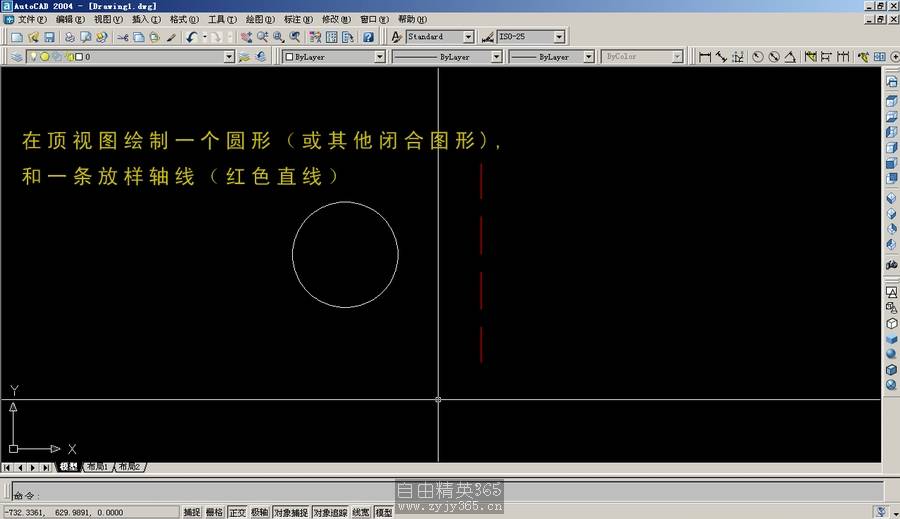Viewport: 900px width, 519px height.
Task: Open the ISO-25 dimension style dropdown
Action: (x=559, y=37)
